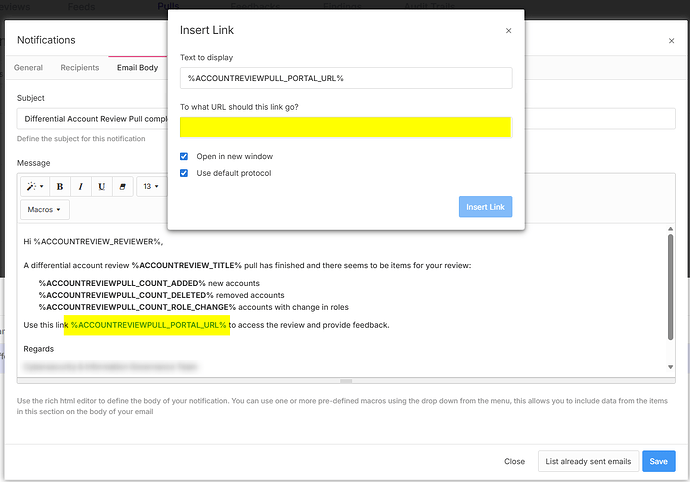Click the Hi %ACCOUNTREVIEW_REVIEWER% greeting line
Image resolution: width=690 pixels, height=482 pixels.
93,241
